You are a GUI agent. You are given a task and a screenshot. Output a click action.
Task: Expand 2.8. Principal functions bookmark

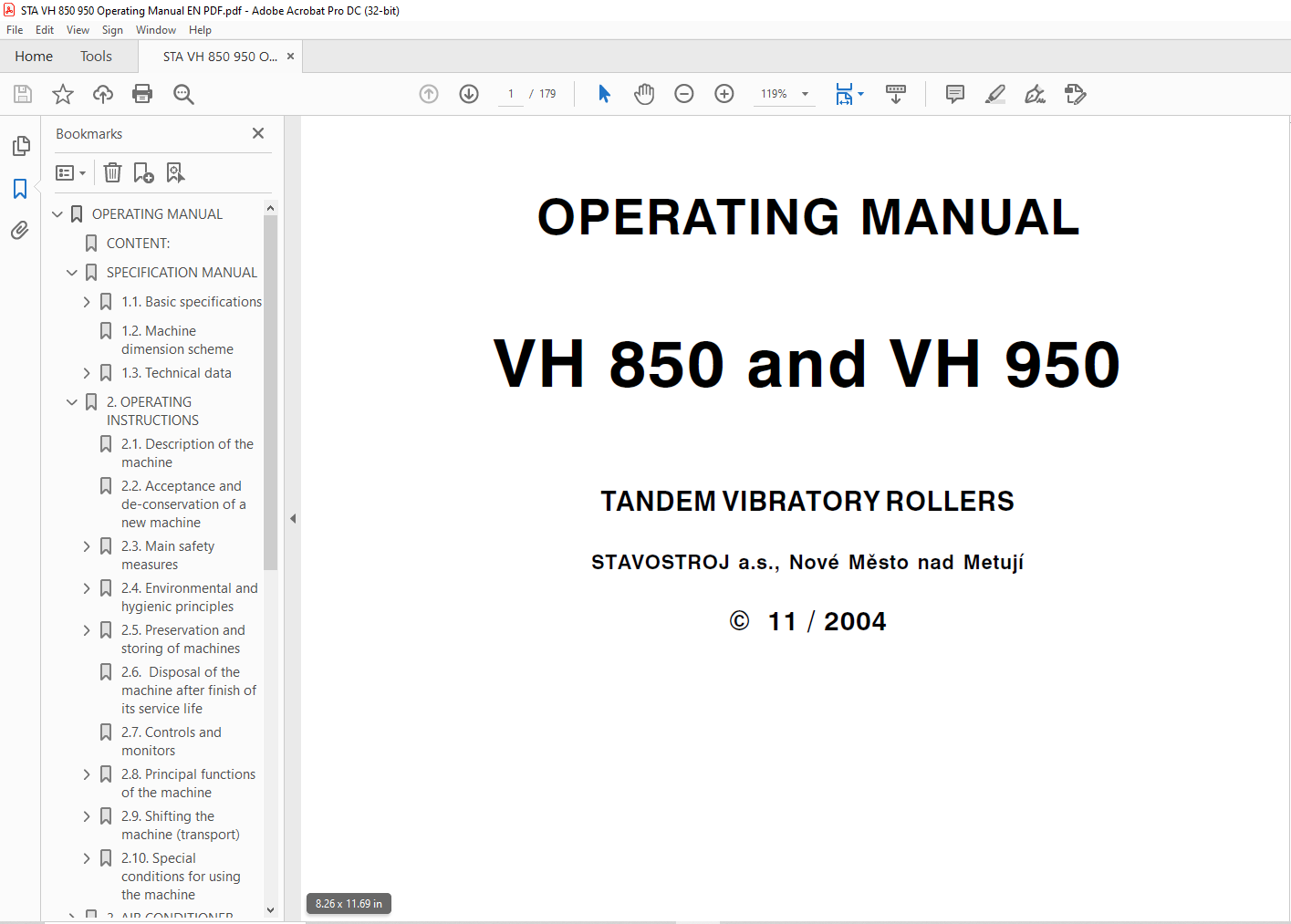click(87, 774)
